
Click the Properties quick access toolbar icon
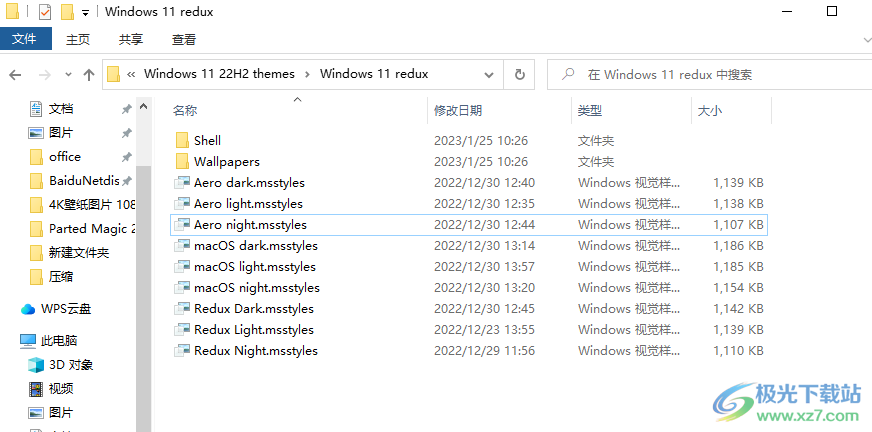pyautogui.click(x=45, y=12)
